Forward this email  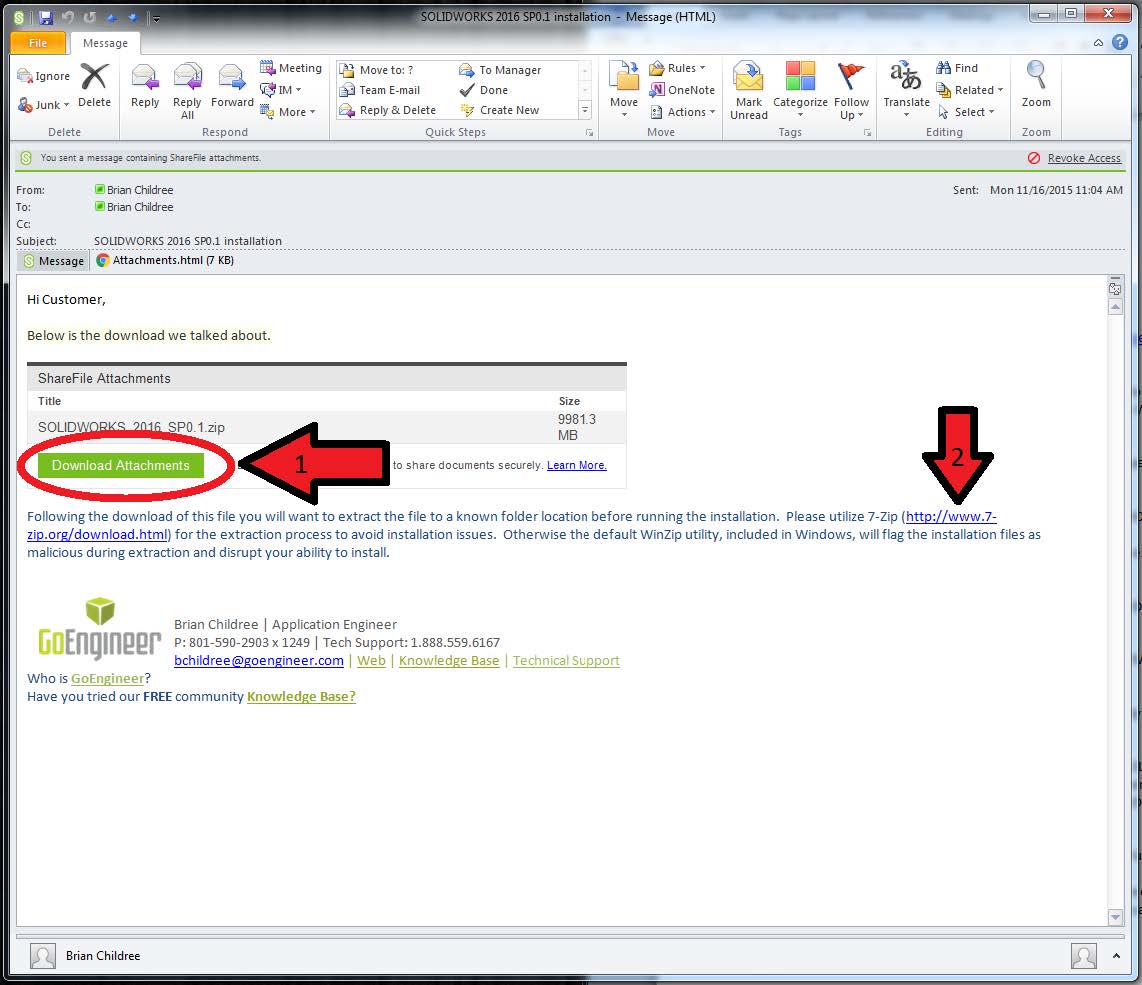[x=232, y=86]
